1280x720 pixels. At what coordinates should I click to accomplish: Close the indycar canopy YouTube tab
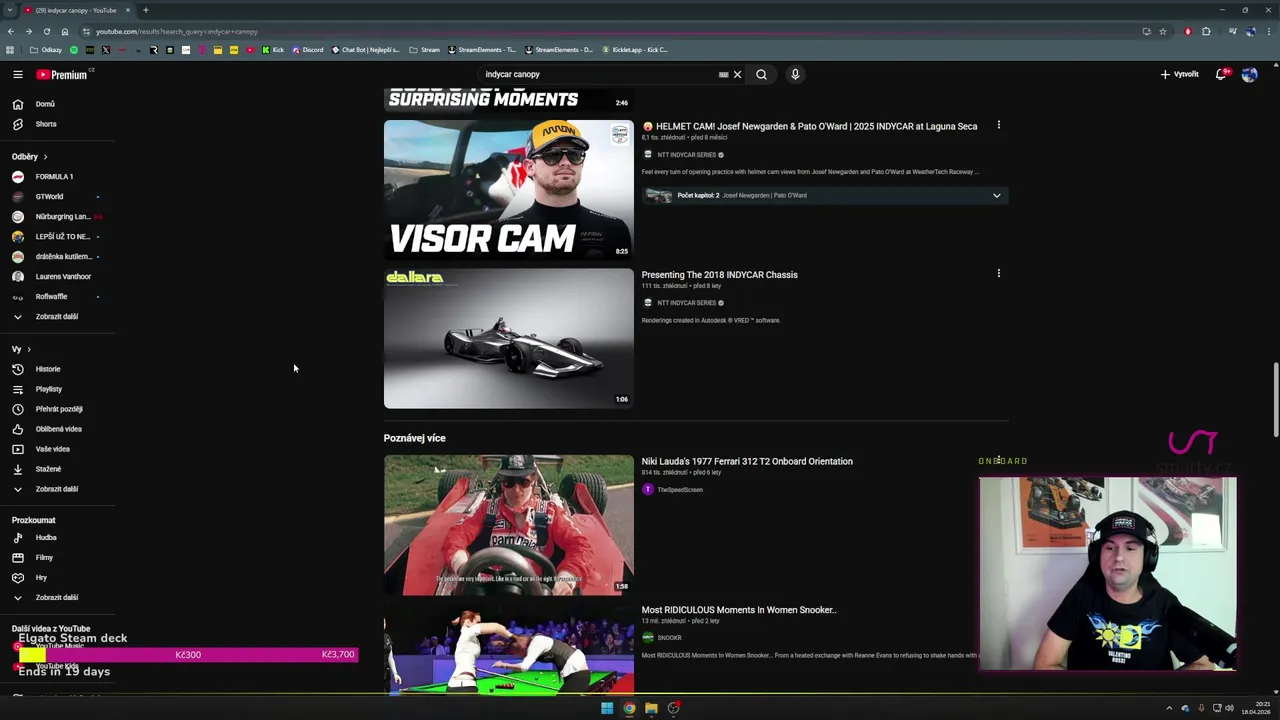[127, 10]
